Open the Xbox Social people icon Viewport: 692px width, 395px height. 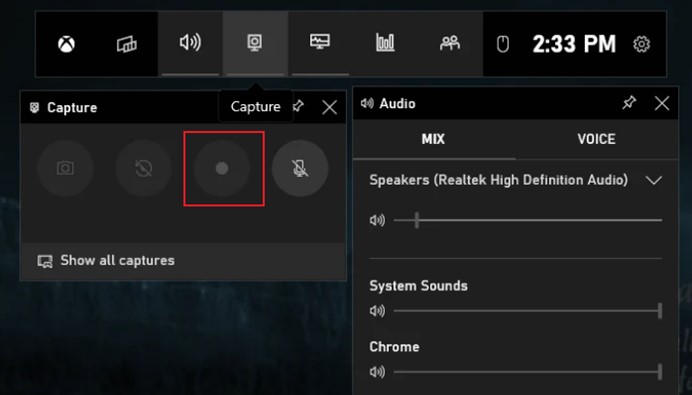pos(450,43)
